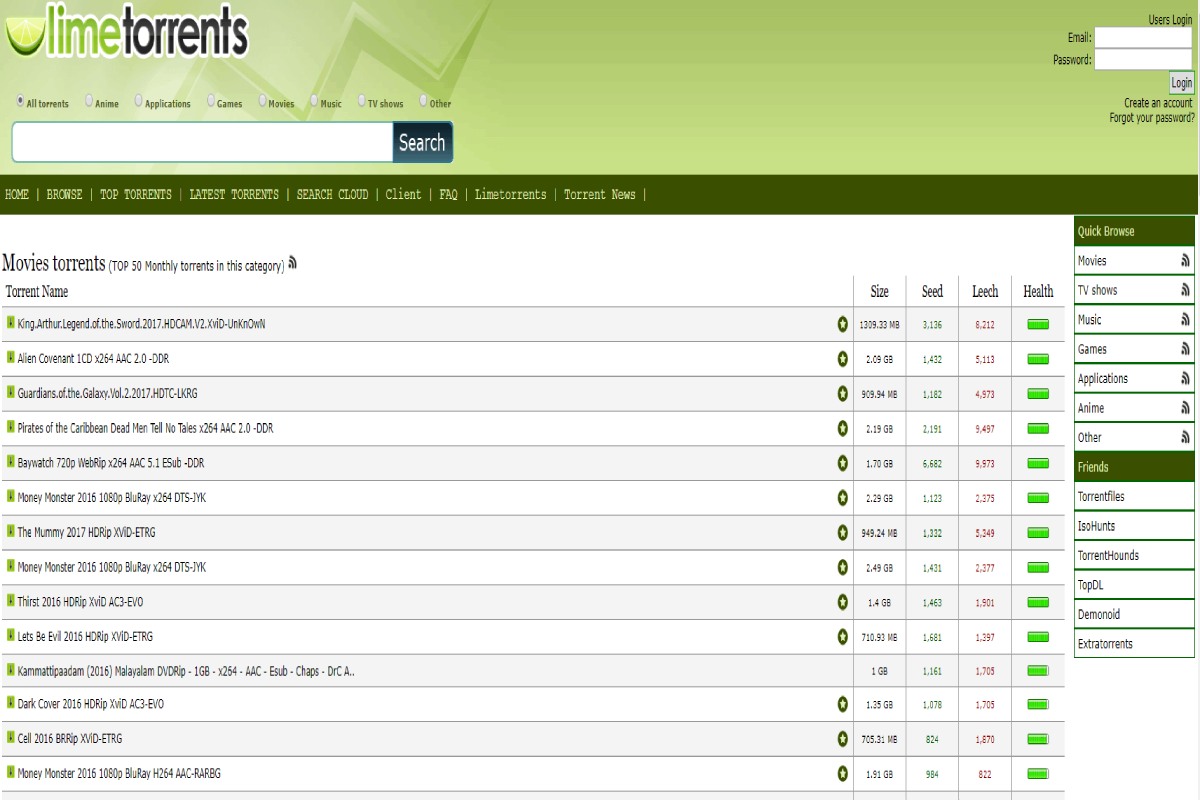Click the download icon beside Guardians.of.the.Galaxy torrent
This screenshot has width=1200, height=800.
(x=10, y=392)
